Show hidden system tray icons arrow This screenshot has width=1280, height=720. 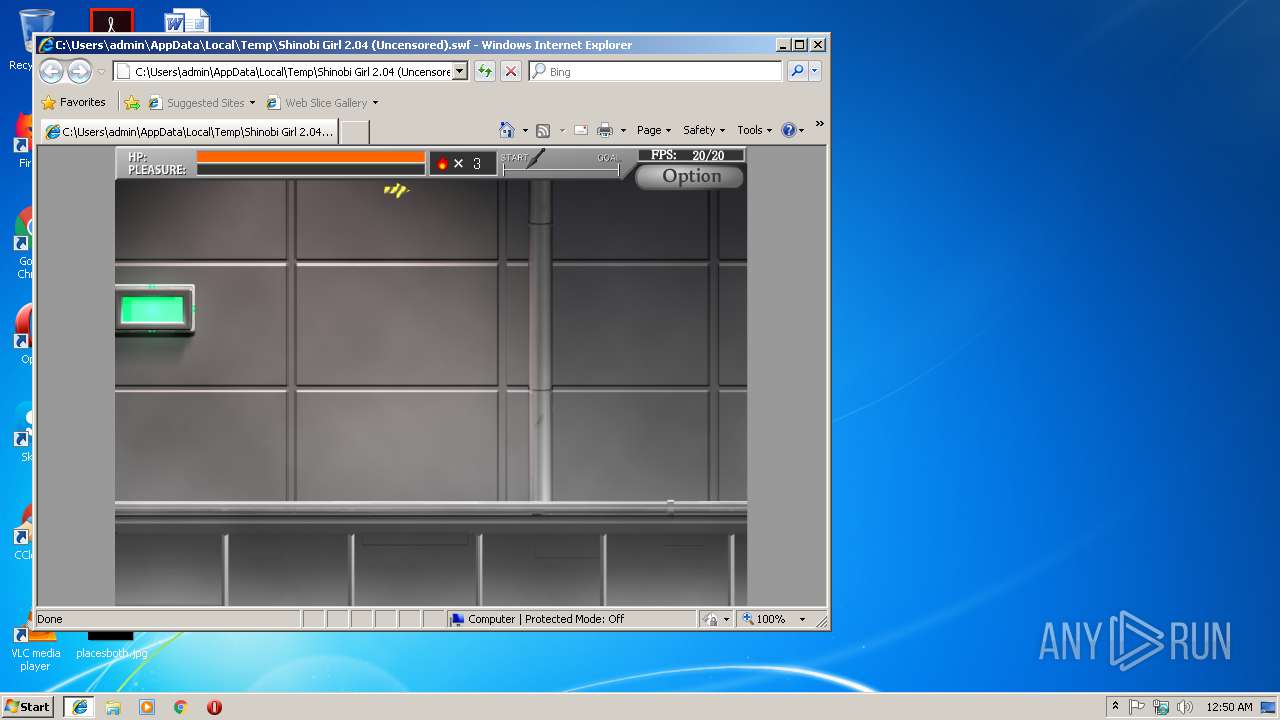(1116, 707)
